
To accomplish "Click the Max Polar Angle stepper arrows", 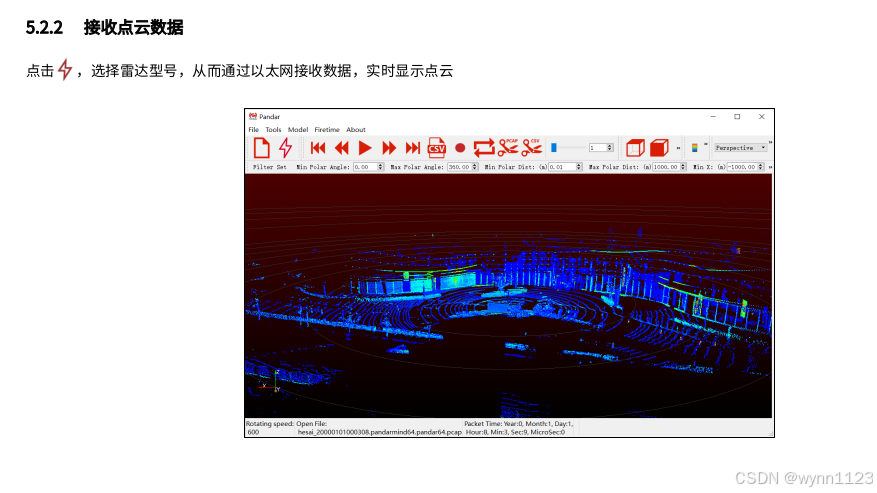I will (475, 167).
